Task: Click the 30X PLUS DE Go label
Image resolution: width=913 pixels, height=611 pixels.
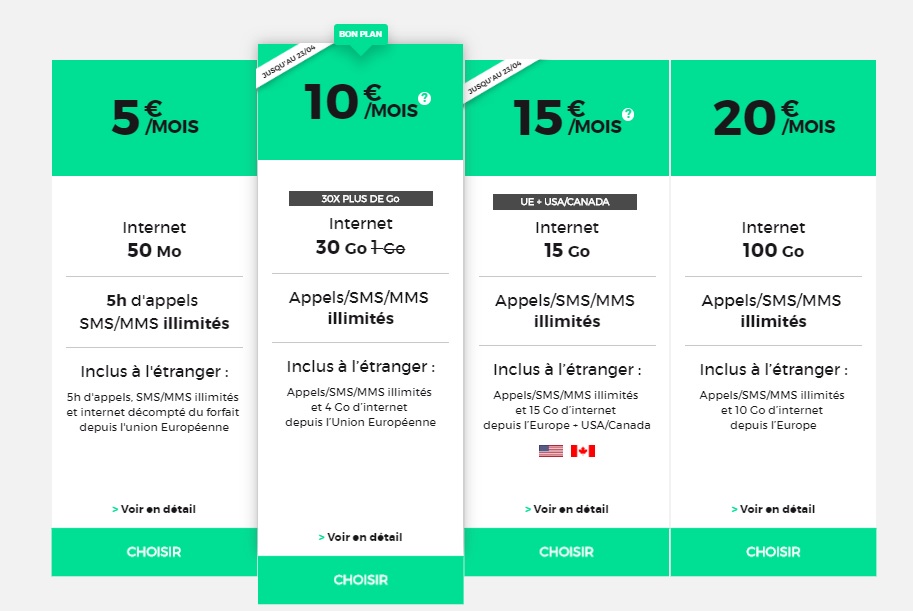Action: tap(360, 199)
